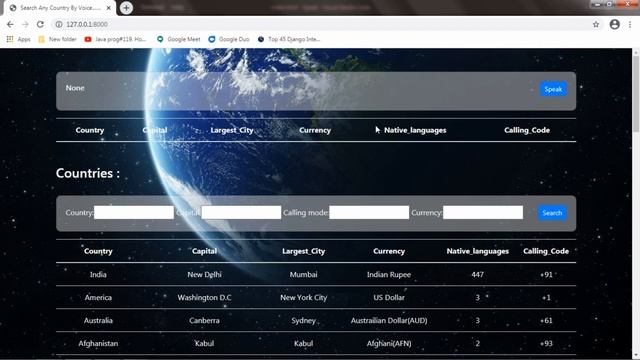Click the 'Australia' country cell

(x=98, y=320)
